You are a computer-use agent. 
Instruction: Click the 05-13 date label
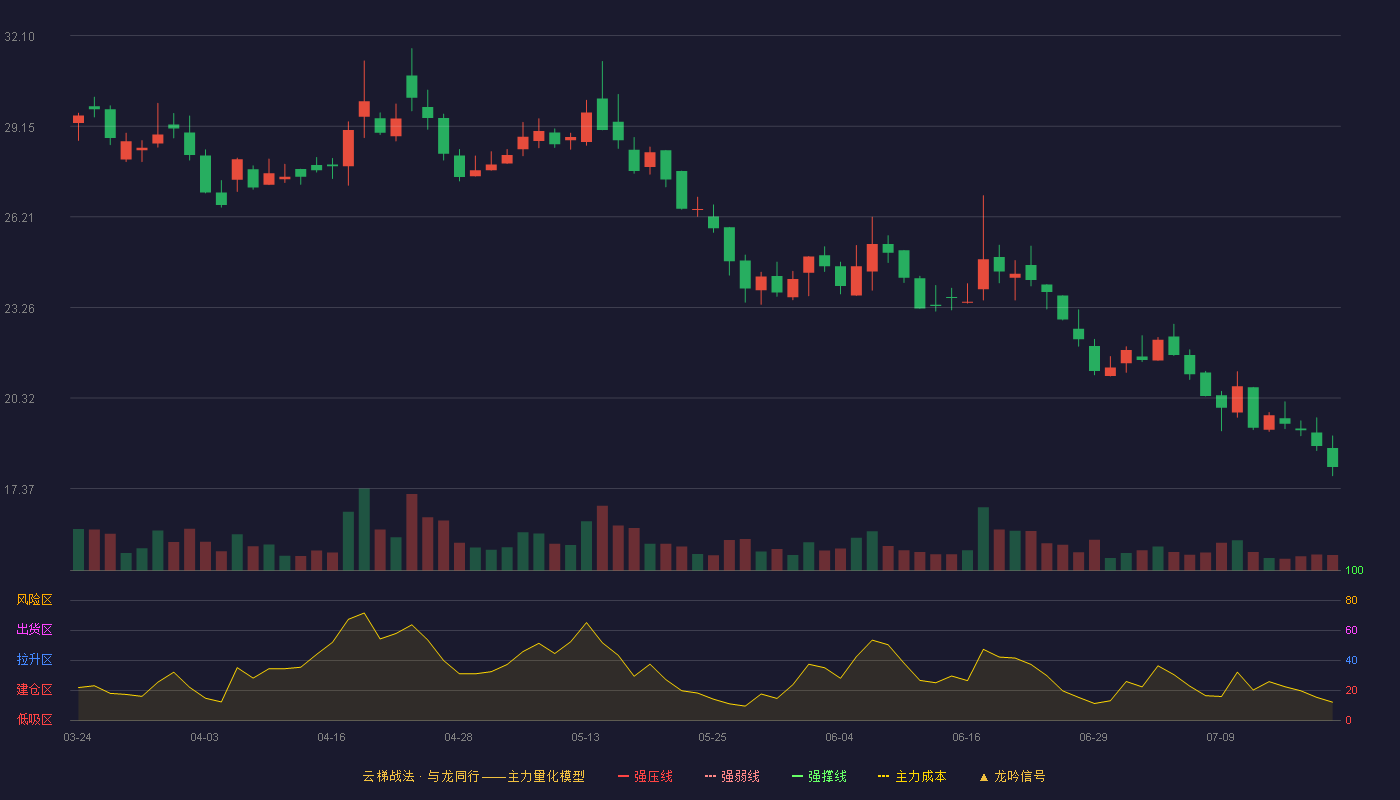586,737
